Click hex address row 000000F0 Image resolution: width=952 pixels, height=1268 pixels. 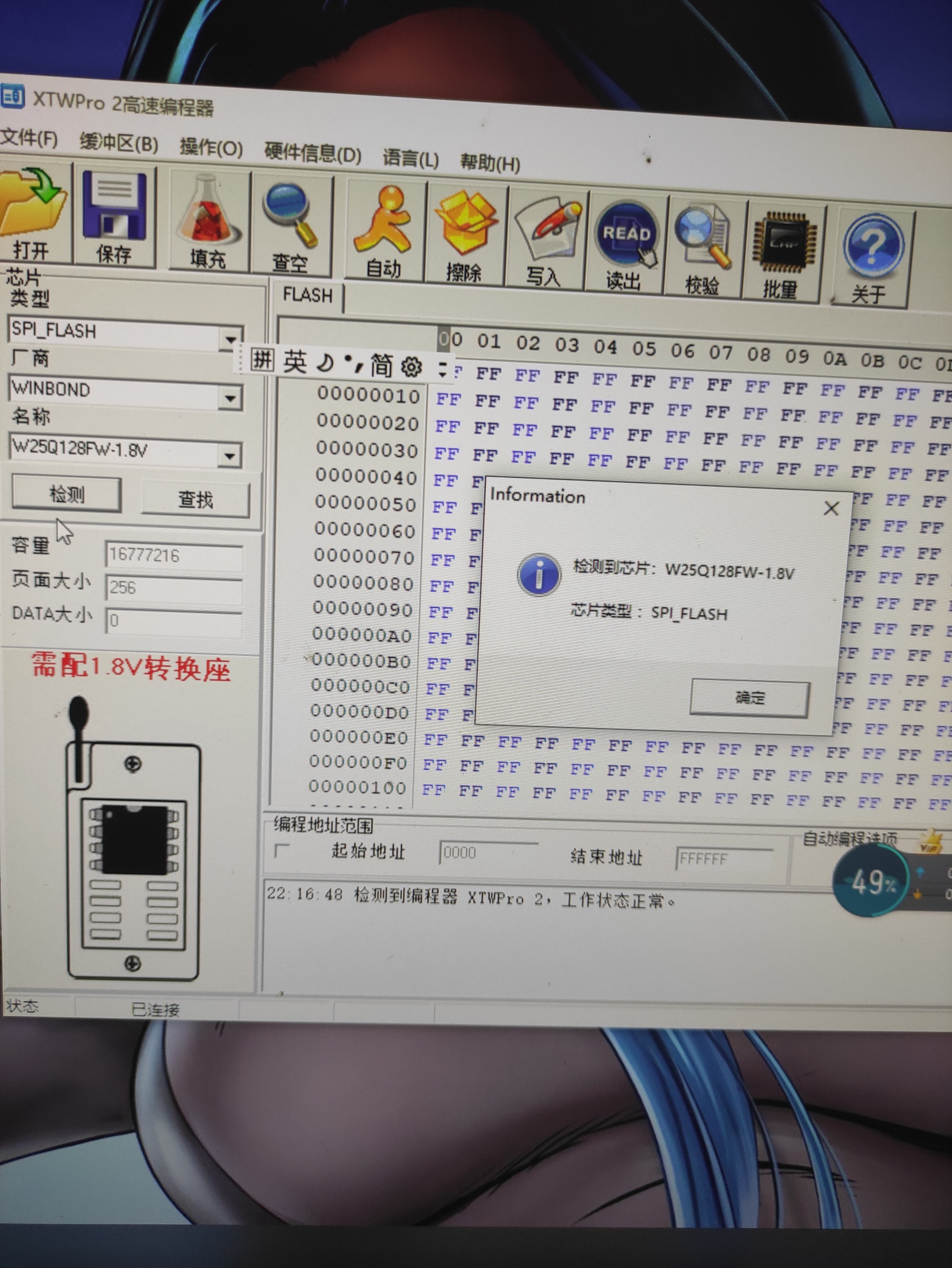(358, 762)
